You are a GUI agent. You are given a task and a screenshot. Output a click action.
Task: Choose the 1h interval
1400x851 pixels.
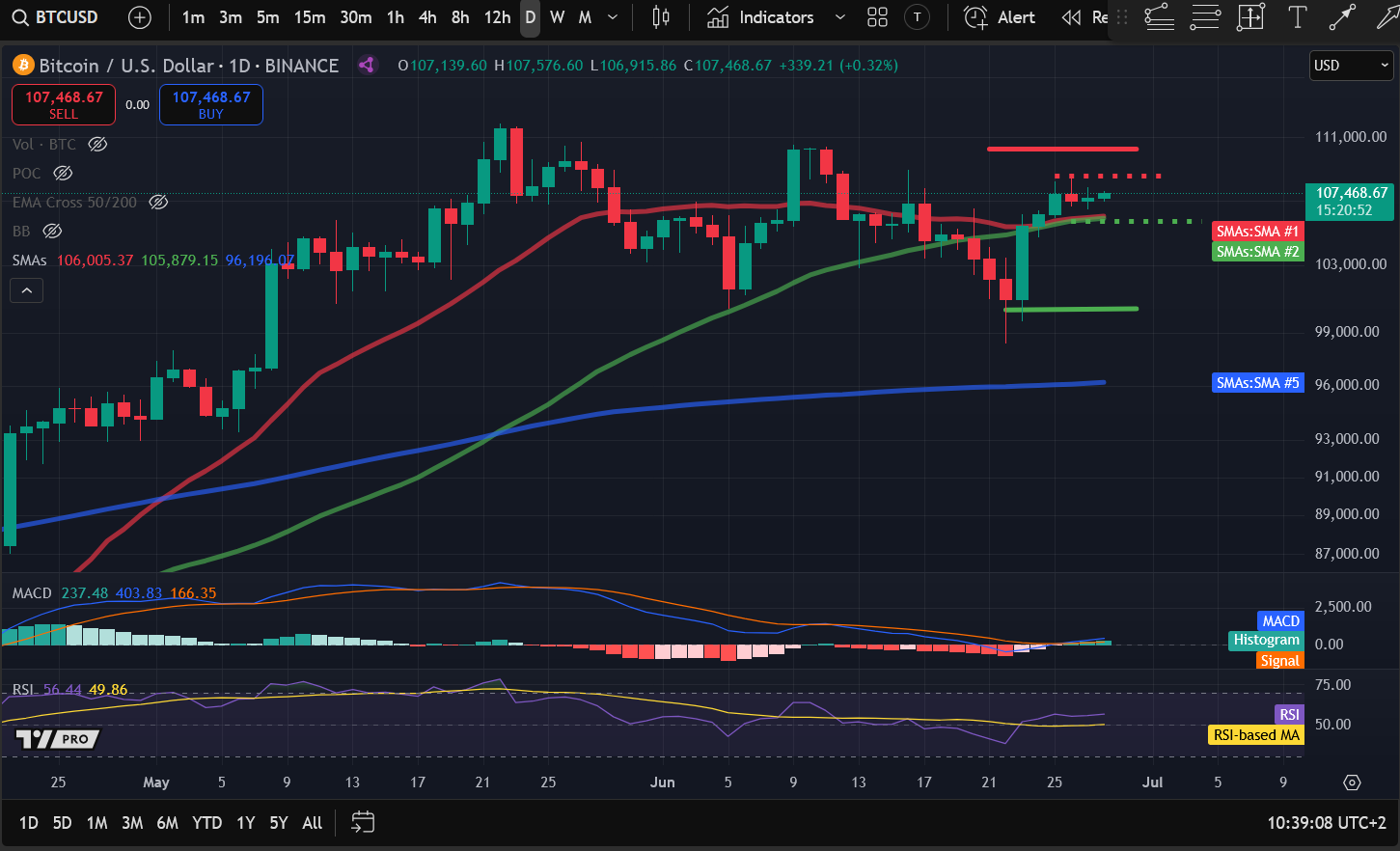pyautogui.click(x=396, y=17)
